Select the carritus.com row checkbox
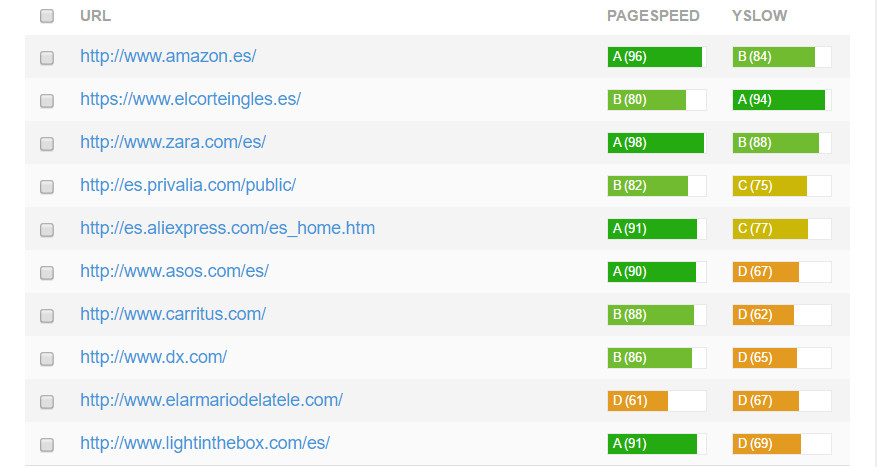 (47, 316)
